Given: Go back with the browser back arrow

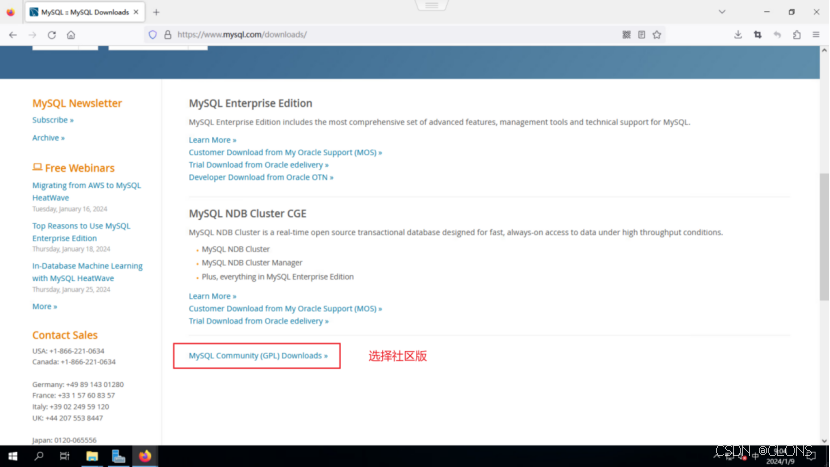Looking at the screenshot, I should (x=13, y=35).
